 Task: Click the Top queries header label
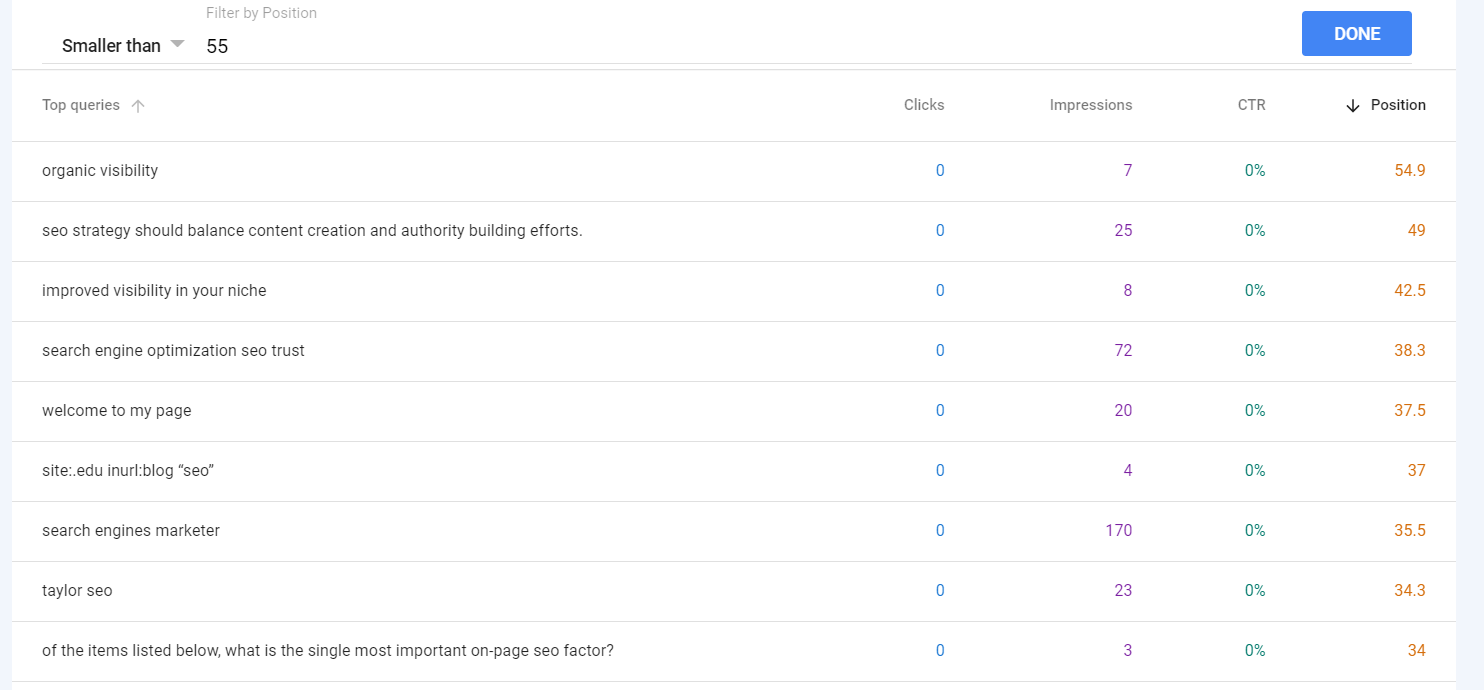pos(81,105)
